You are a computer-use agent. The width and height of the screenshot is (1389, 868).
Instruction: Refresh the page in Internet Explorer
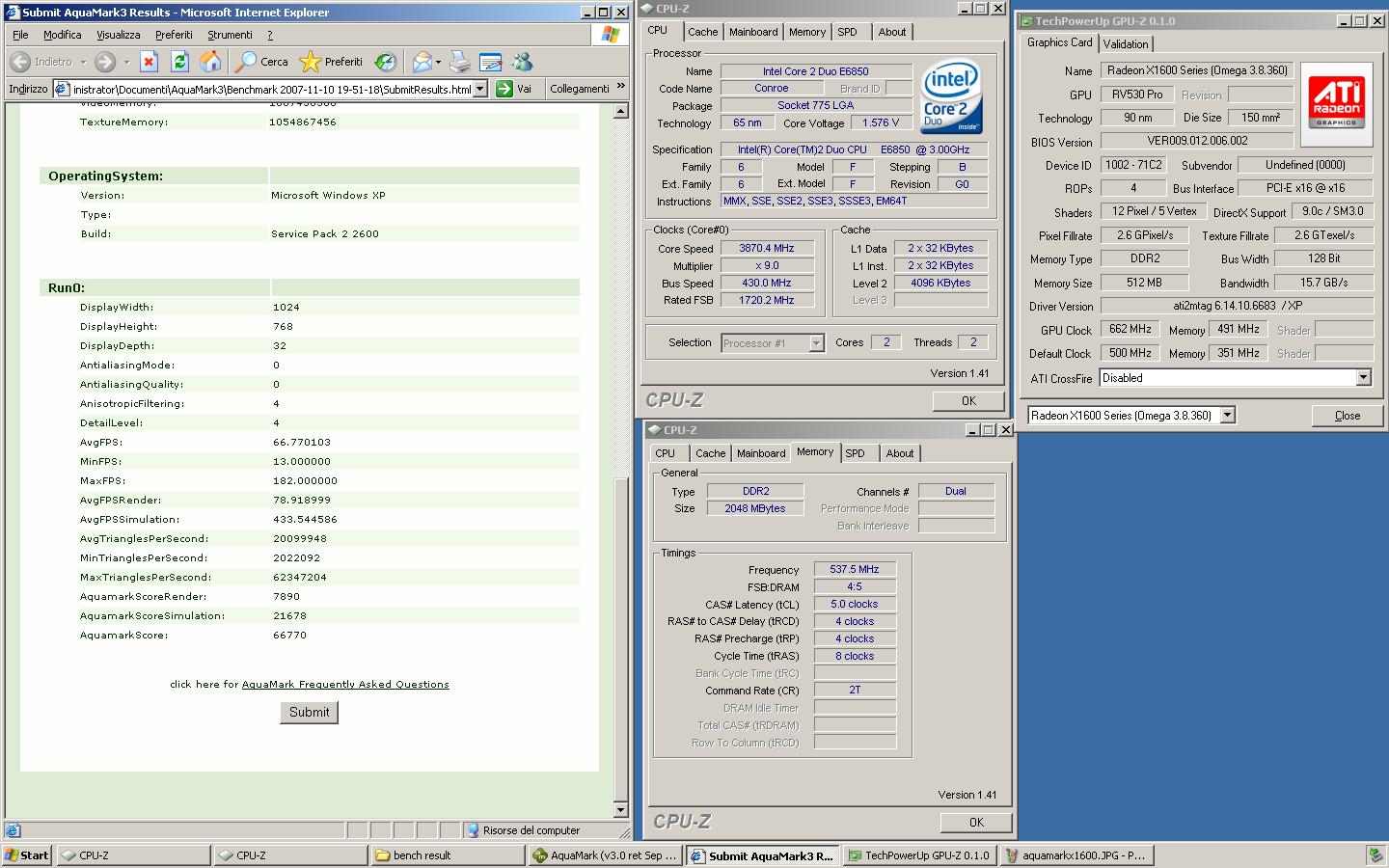point(179,62)
